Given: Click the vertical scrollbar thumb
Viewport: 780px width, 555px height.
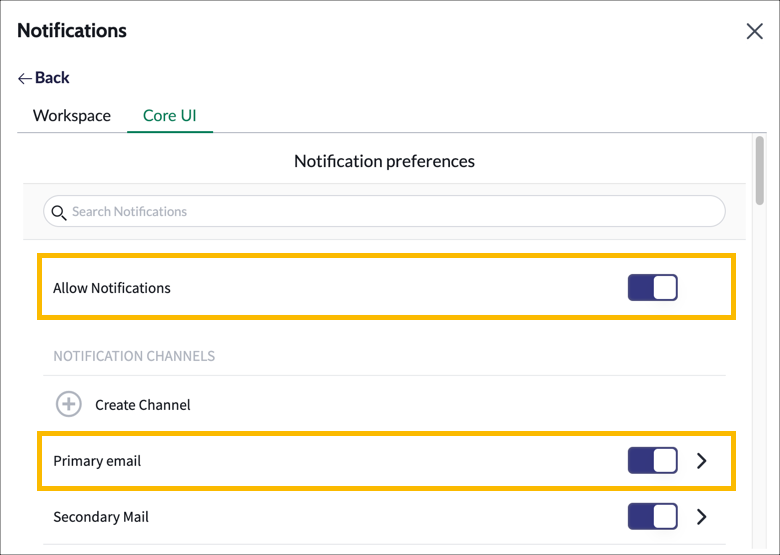Looking at the screenshot, I should point(759,171).
